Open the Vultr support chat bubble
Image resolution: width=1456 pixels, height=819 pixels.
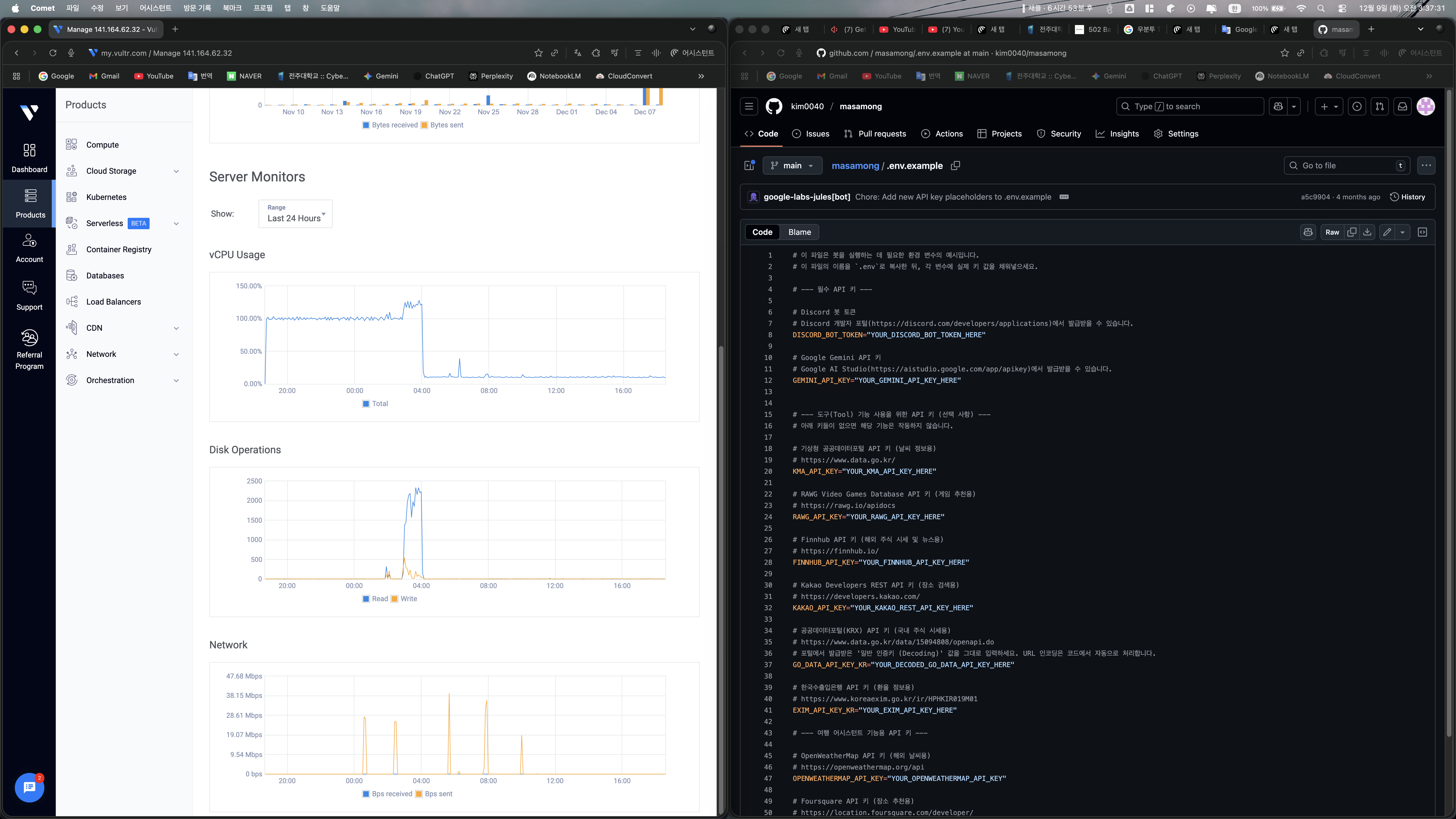[x=29, y=787]
